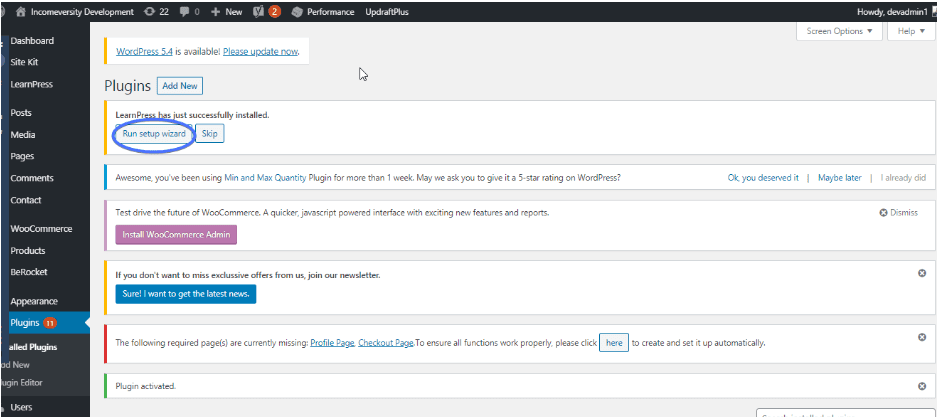
Task: Skip the LearnPress setup wizard
Action: 209,134
